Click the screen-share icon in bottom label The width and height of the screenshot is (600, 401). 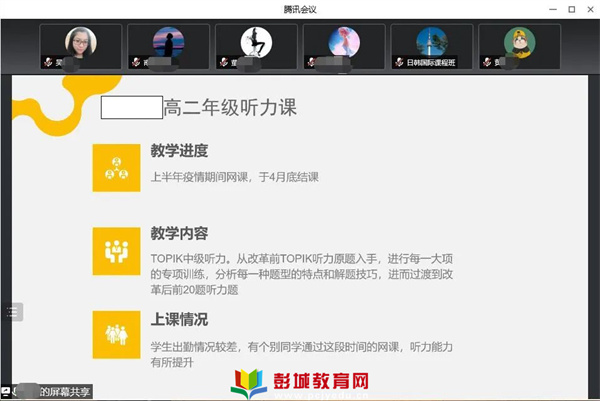click(x=6, y=391)
